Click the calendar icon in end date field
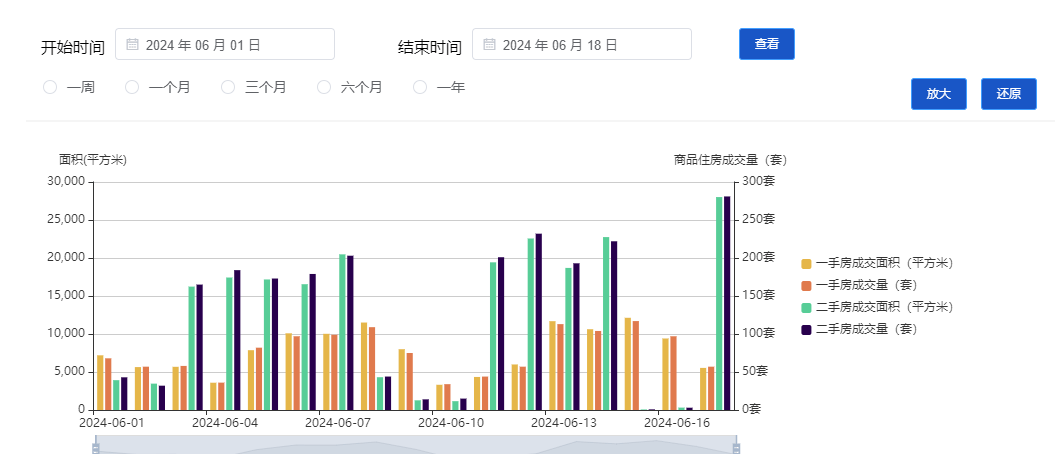The width and height of the screenshot is (1055, 454). coord(489,45)
